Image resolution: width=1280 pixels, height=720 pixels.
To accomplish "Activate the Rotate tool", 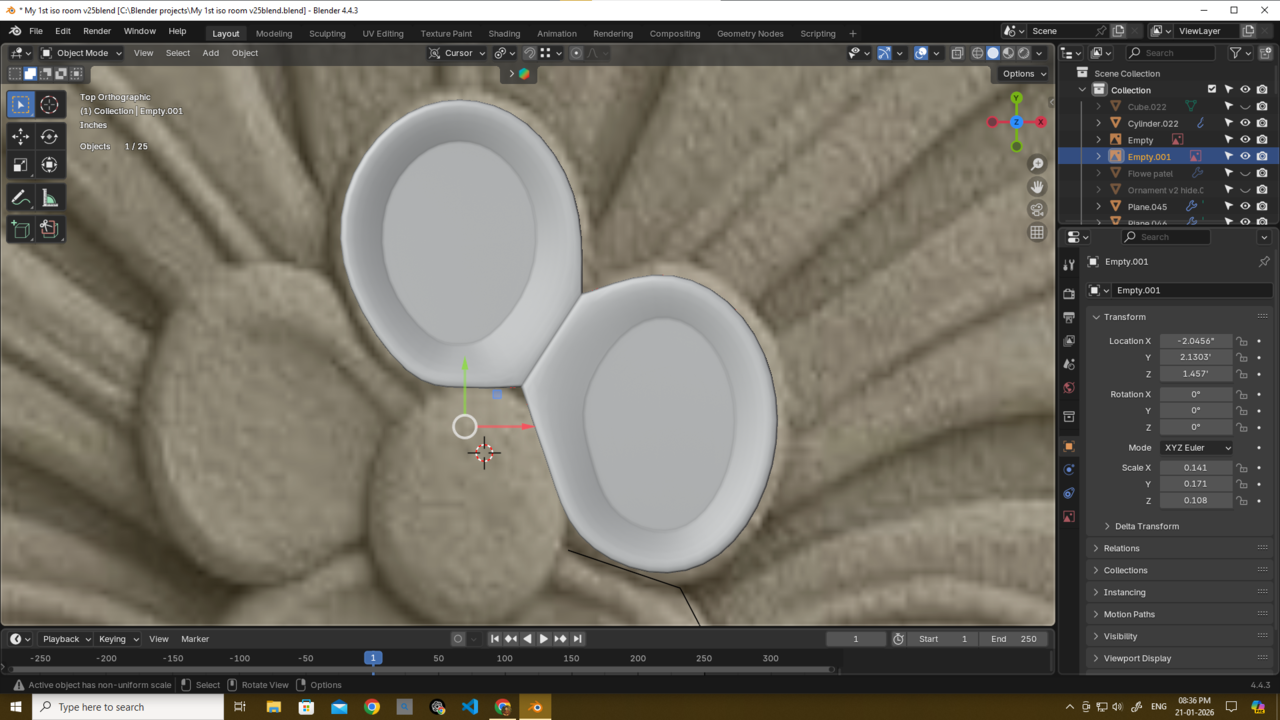I will click(x=49, y=136).
